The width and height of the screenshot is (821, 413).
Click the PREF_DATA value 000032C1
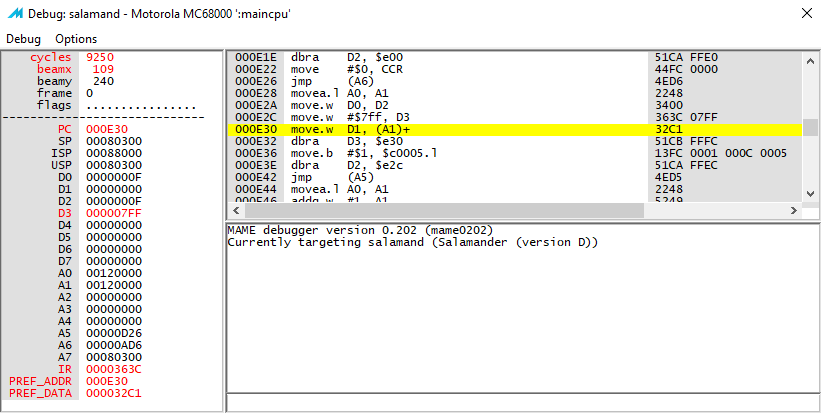(x=114, y=393)
